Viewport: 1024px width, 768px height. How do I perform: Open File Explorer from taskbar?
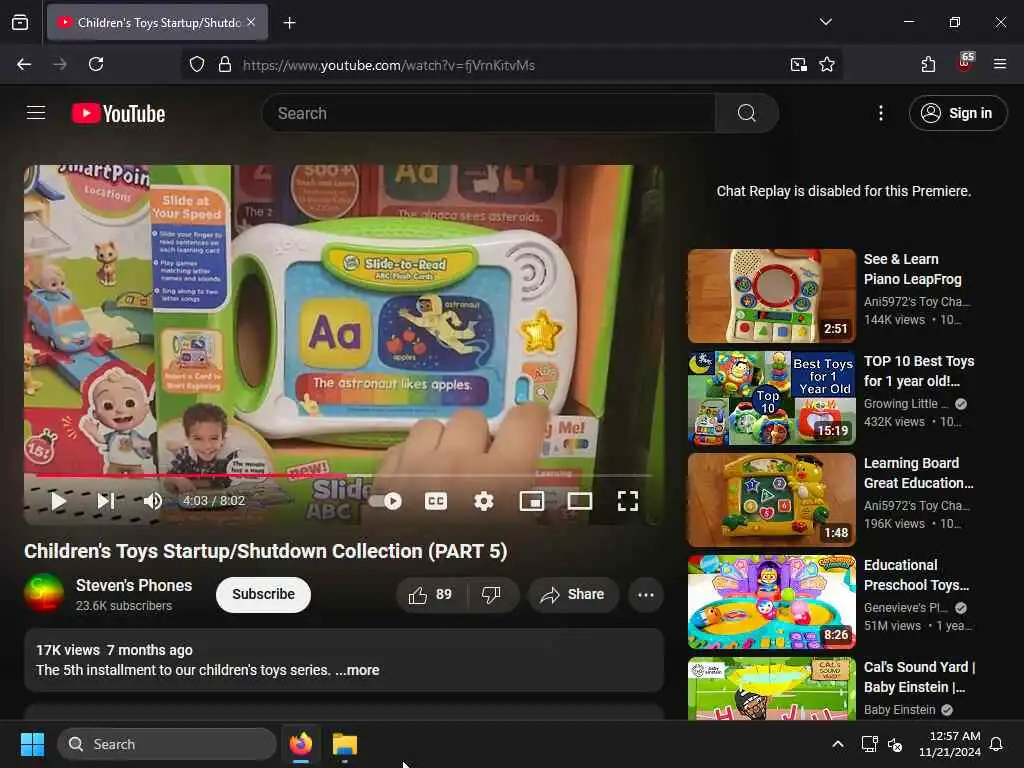coord(345,744)
